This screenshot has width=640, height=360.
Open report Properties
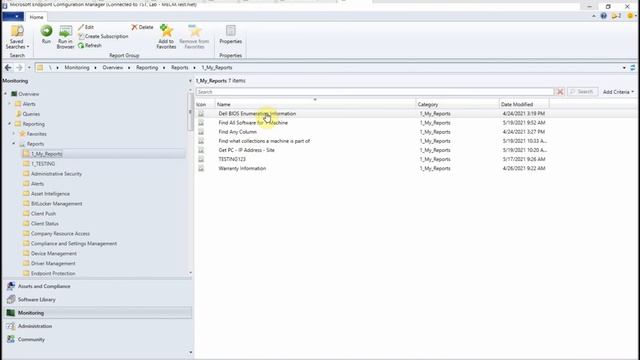pos(231,35)
